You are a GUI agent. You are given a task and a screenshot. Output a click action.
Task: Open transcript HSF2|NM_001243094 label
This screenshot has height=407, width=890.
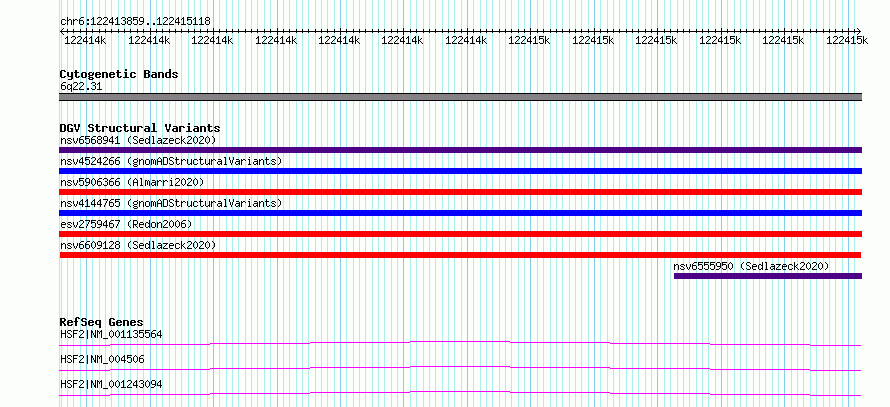111,384
